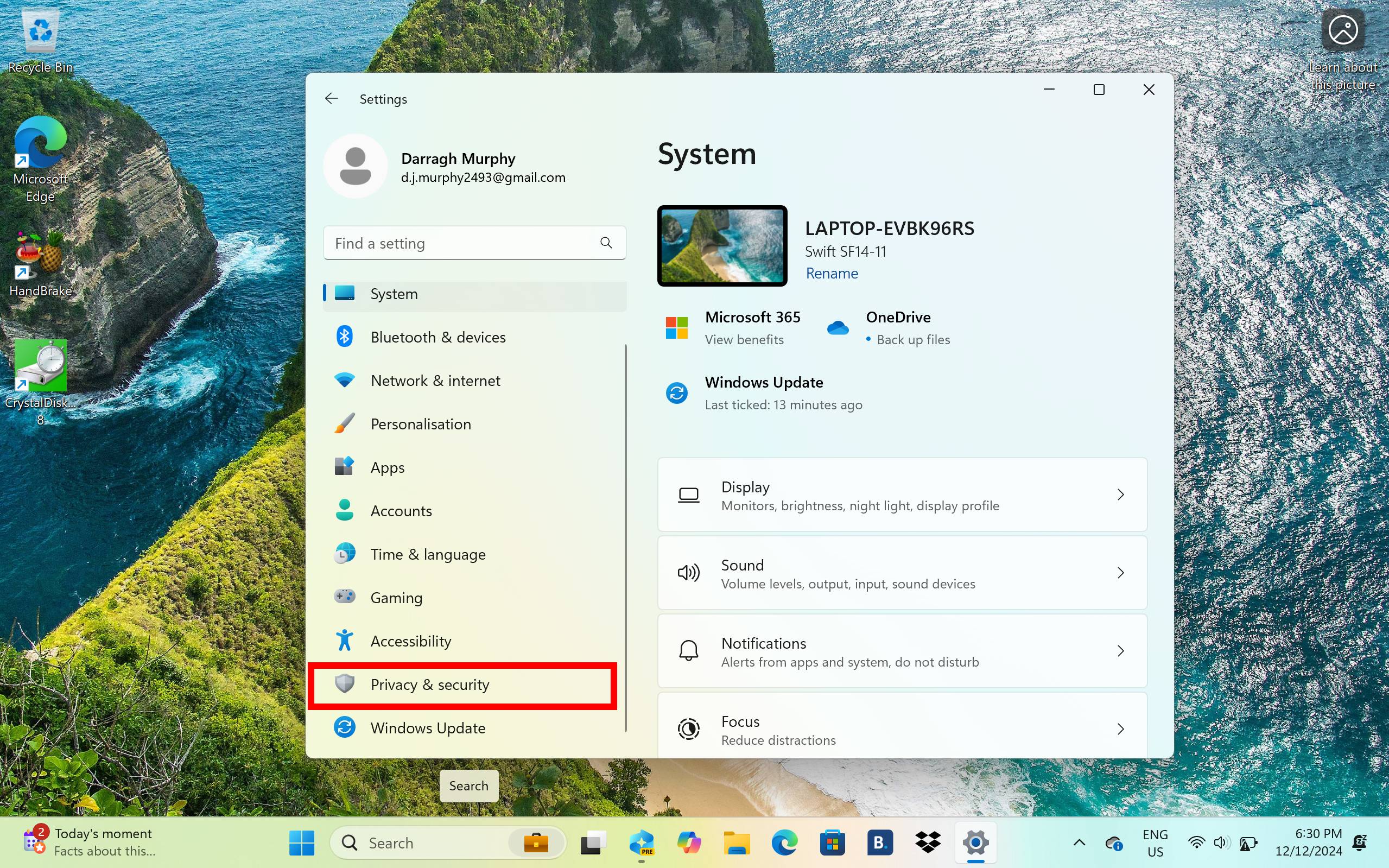Click the Network & internet Wi-Fi icon
1389x868 pixels.
pos(344,380)
